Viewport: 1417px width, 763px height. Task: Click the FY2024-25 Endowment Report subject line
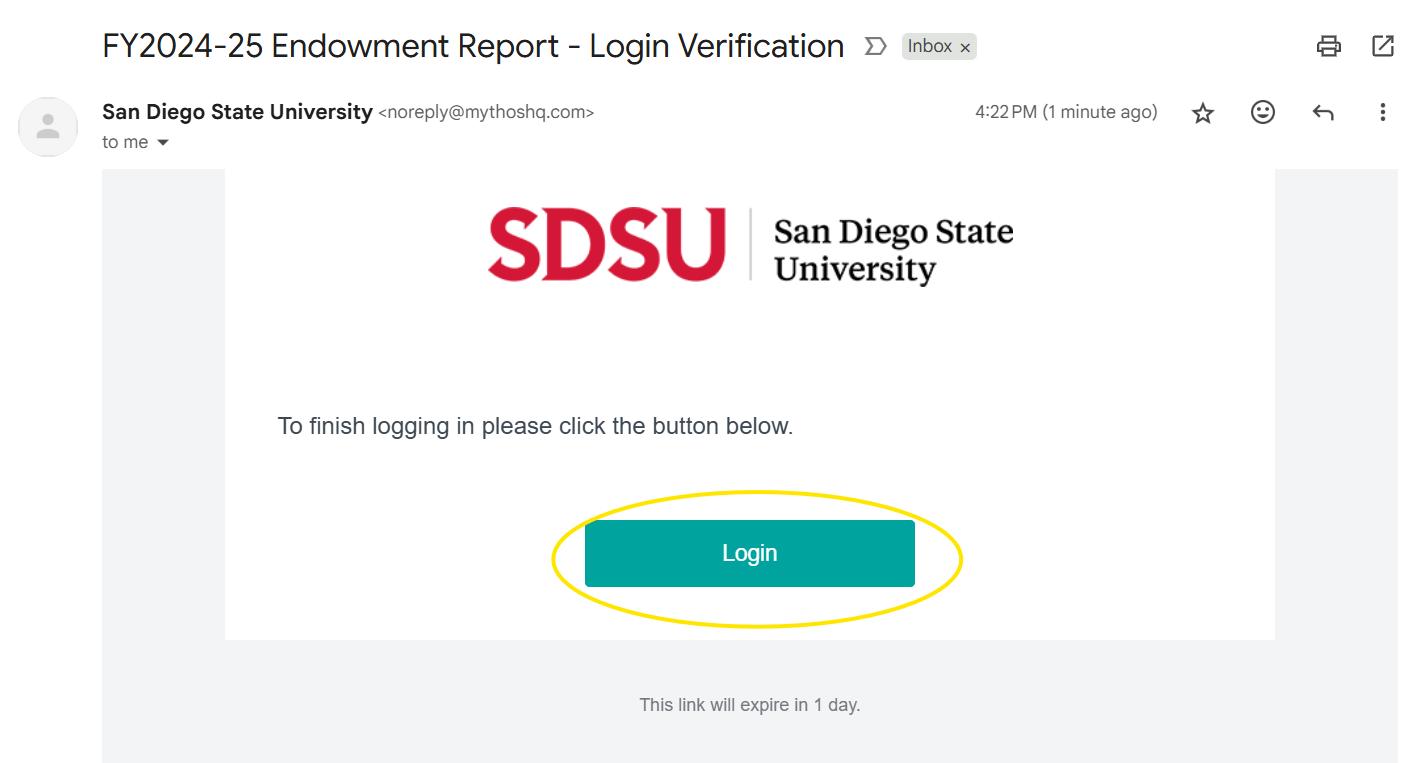point(473,46)
